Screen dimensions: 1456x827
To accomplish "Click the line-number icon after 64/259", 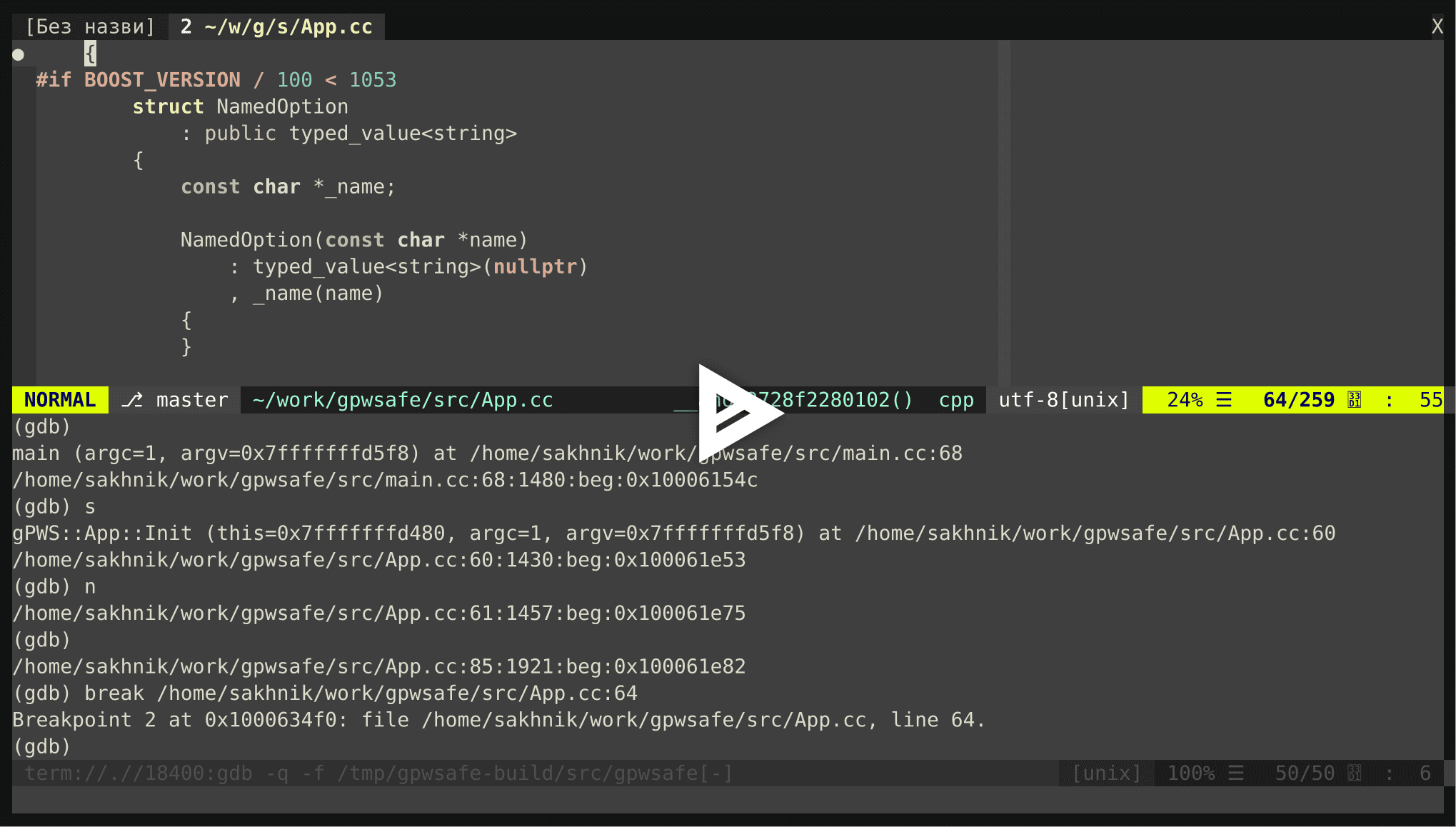I will click(1354, 400).
